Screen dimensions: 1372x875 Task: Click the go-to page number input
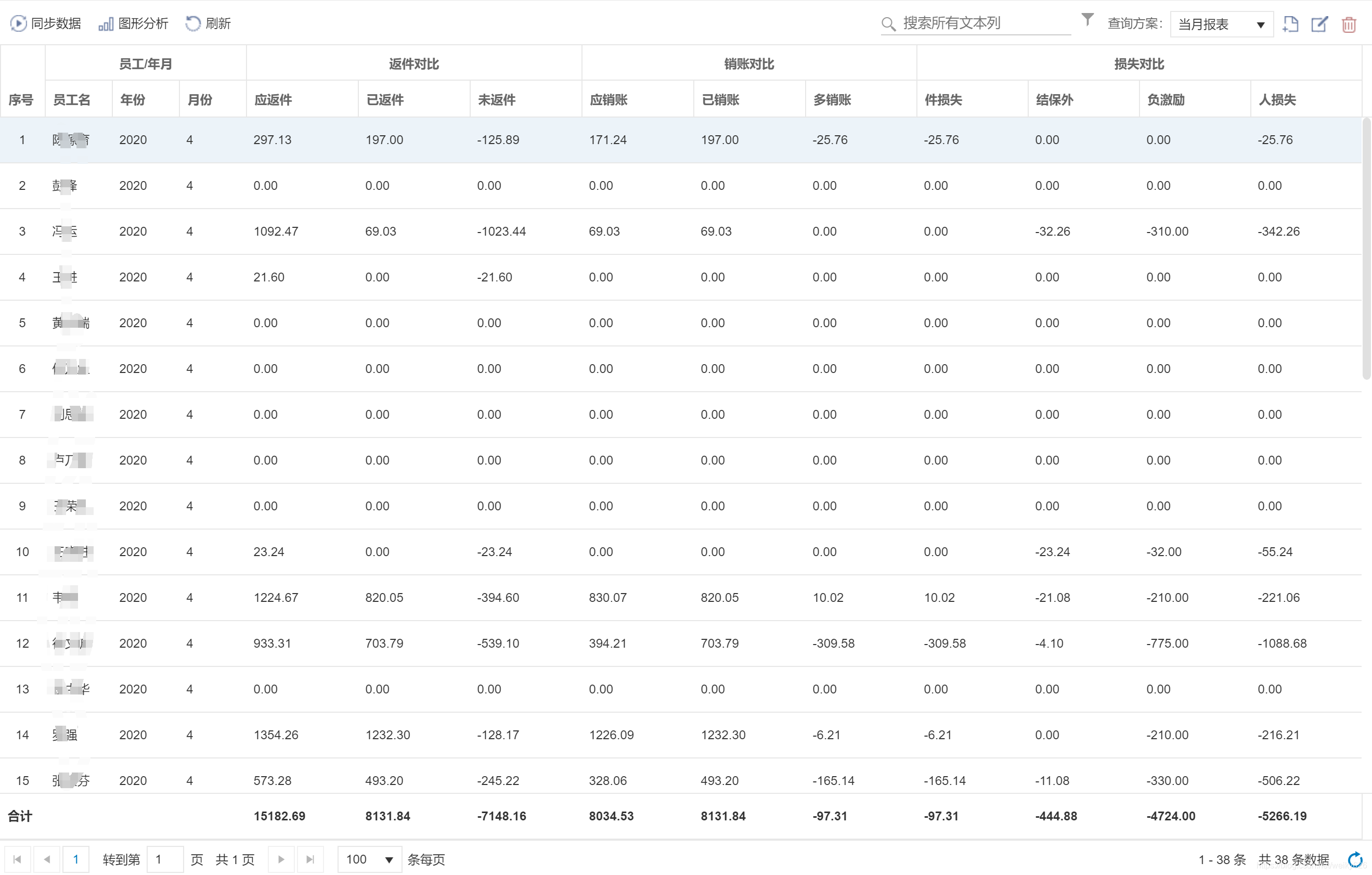pos(165,859)
